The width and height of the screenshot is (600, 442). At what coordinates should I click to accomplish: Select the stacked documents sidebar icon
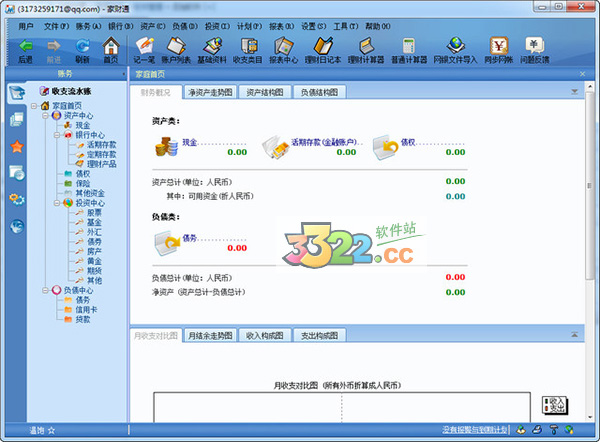pos(17,120)
